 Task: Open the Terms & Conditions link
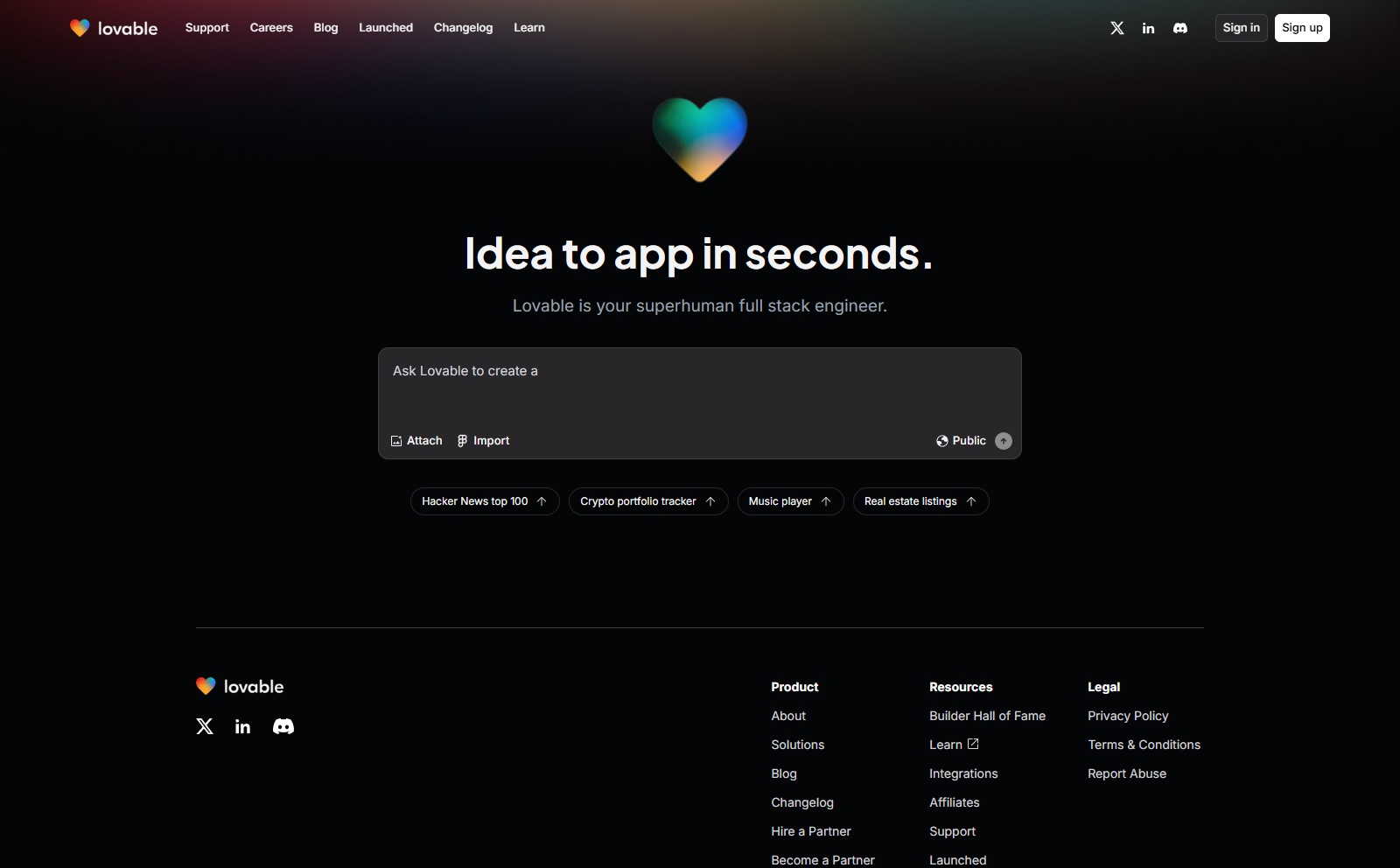1144,745
